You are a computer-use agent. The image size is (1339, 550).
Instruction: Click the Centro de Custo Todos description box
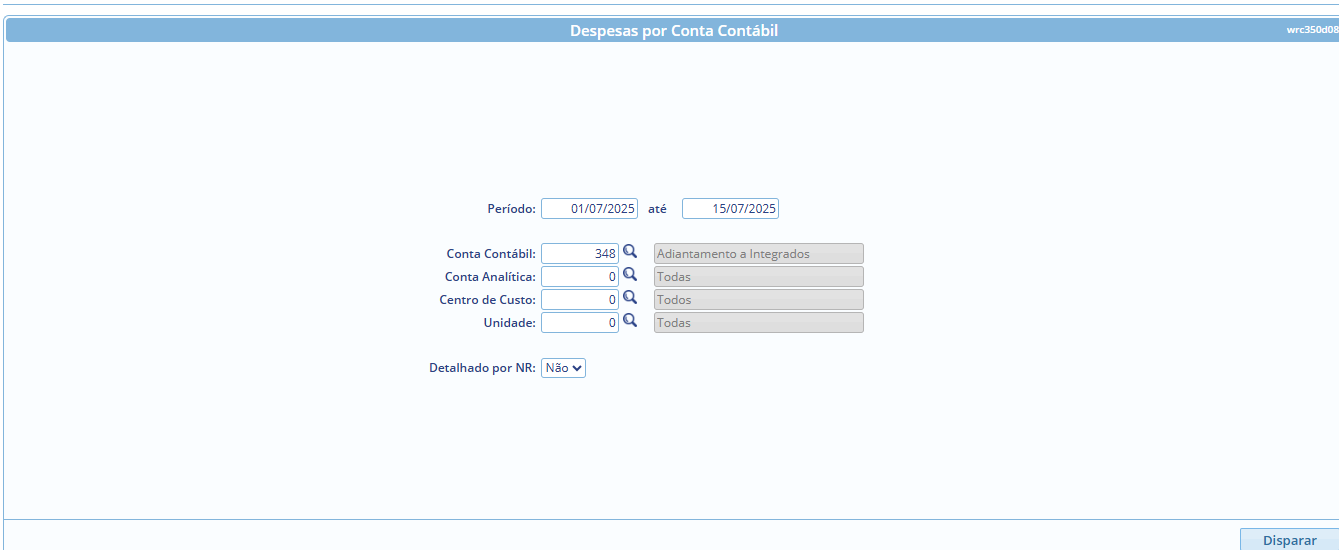coord(758,300)
